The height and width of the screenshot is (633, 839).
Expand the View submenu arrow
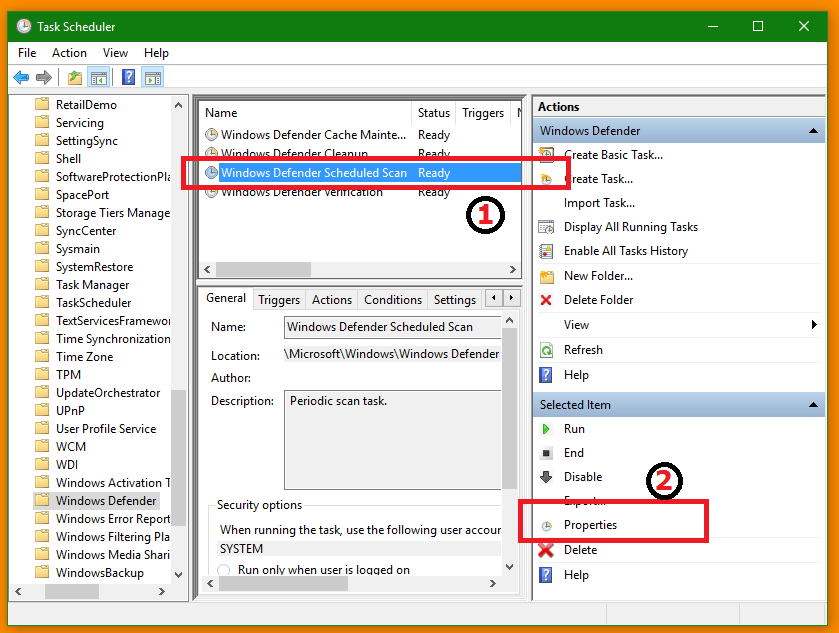pyautogui.click(x=815, y=325)
